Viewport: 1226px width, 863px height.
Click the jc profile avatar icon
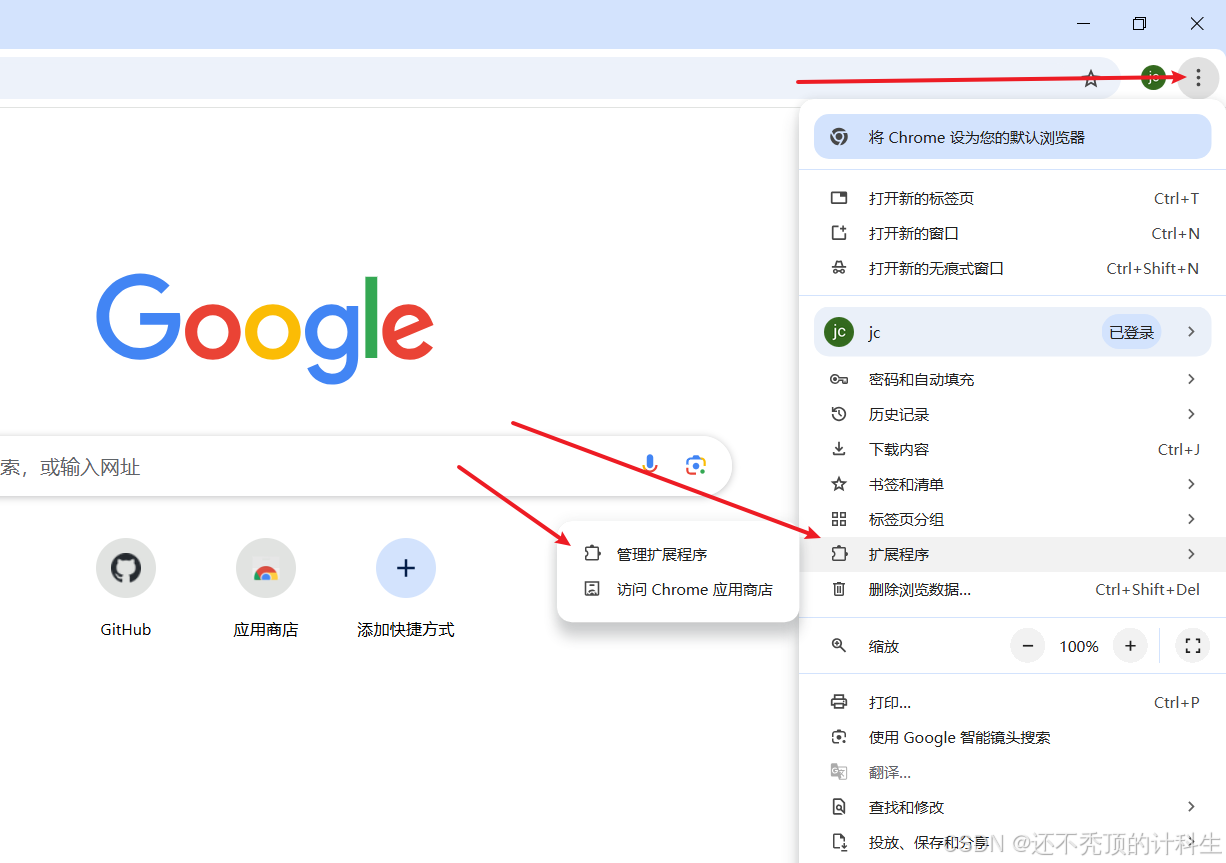click(1153, 77)
